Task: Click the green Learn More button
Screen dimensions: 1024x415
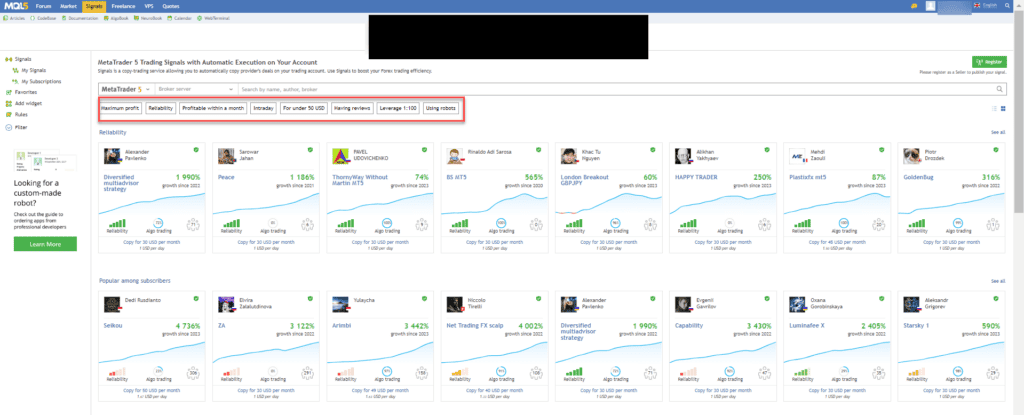Action: pyautogui.click(x=45, y=244)
